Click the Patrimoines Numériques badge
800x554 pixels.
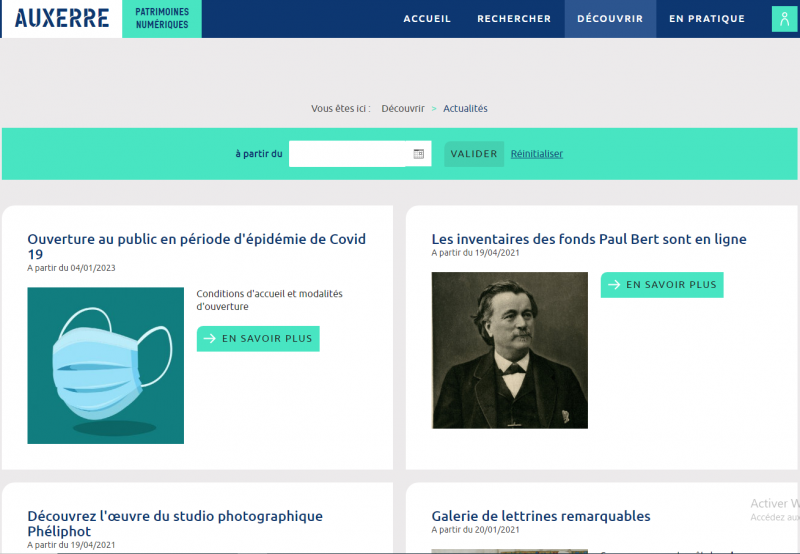tap(161, 18)
